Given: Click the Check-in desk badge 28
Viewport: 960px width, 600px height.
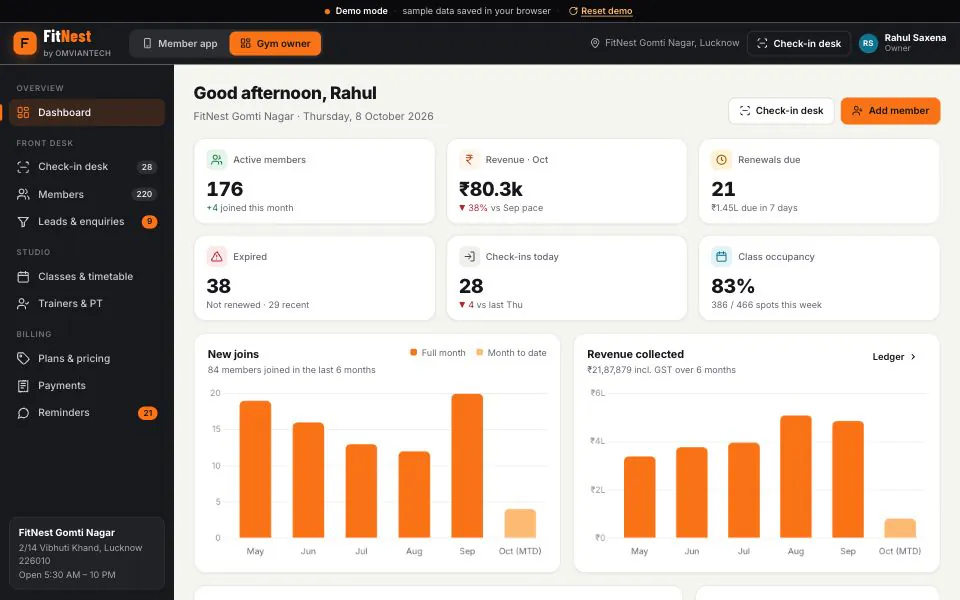Looking at the screenshot, I should 147,167.
